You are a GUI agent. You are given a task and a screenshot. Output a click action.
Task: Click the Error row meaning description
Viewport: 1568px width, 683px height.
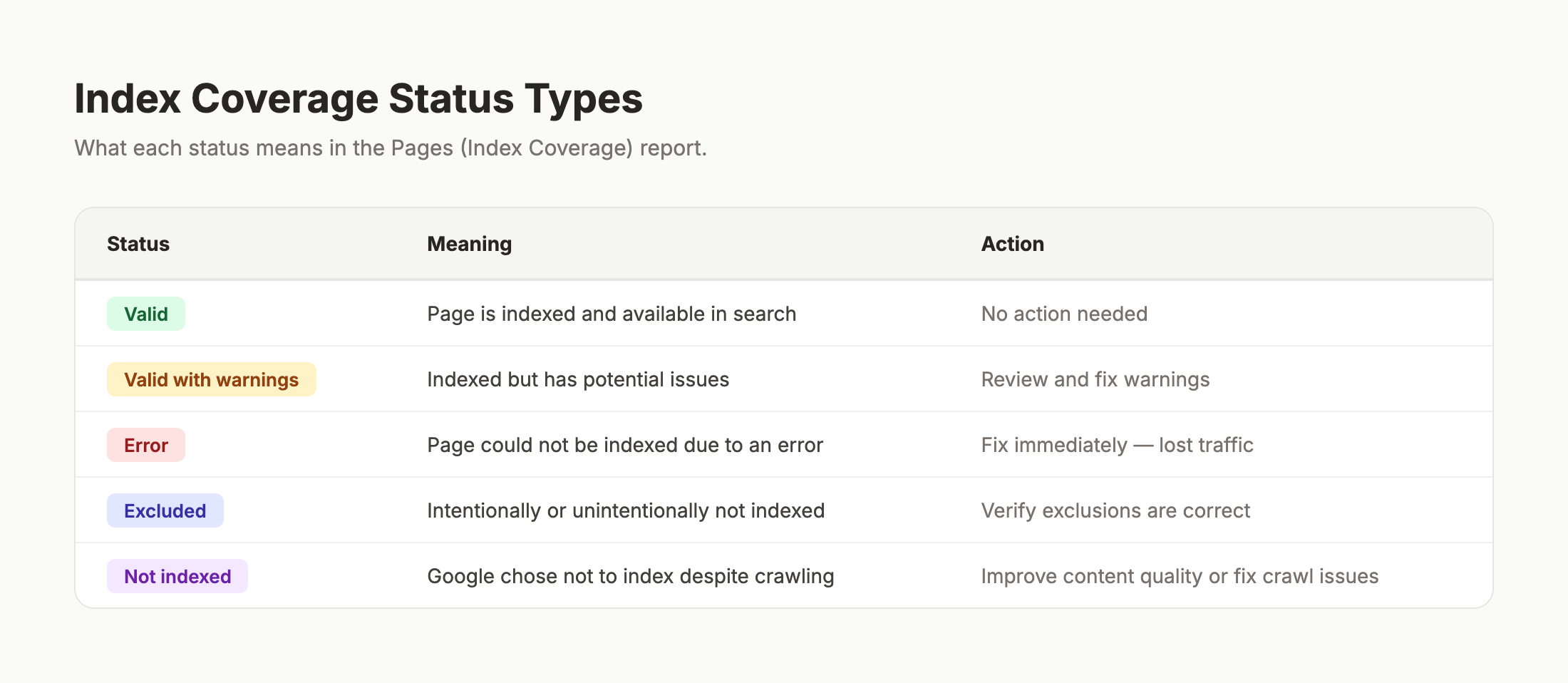(x=625, y=445)
